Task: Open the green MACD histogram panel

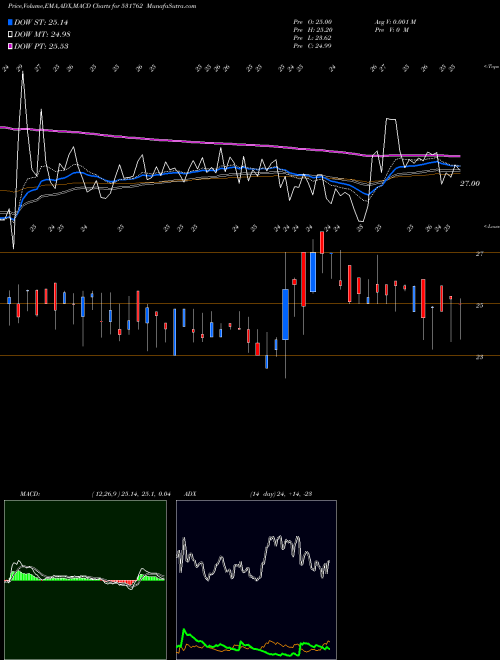Action: point(85,580)
